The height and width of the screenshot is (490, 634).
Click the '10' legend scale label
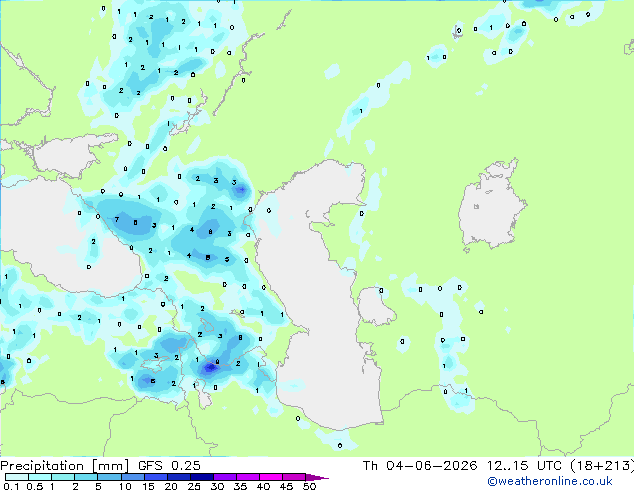tap(125, 486)
